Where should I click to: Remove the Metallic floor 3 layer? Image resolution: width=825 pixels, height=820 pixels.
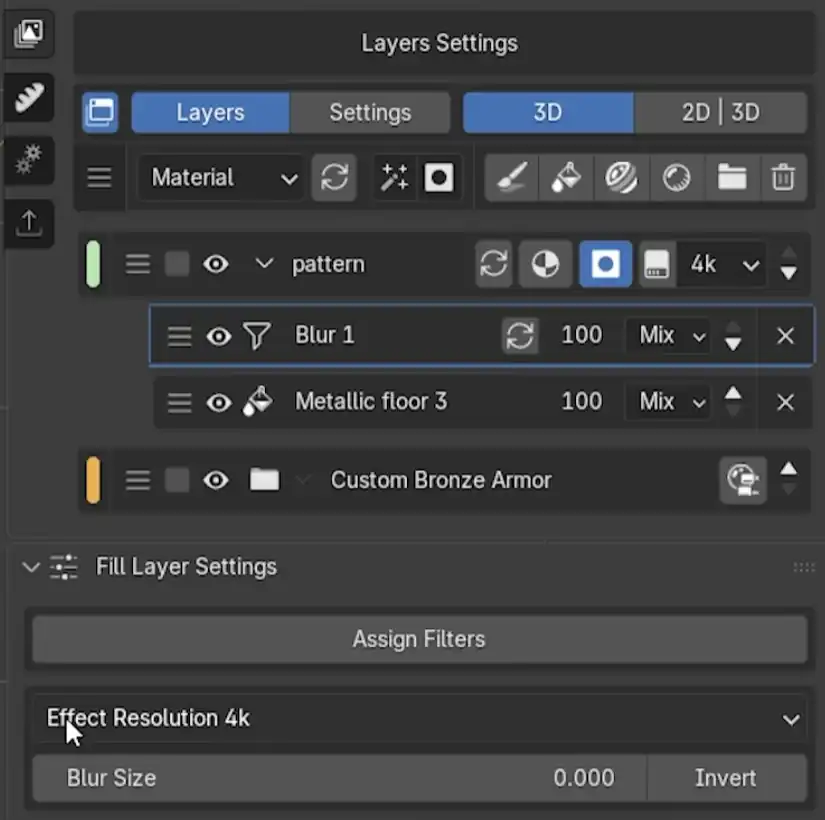point(785,402)
